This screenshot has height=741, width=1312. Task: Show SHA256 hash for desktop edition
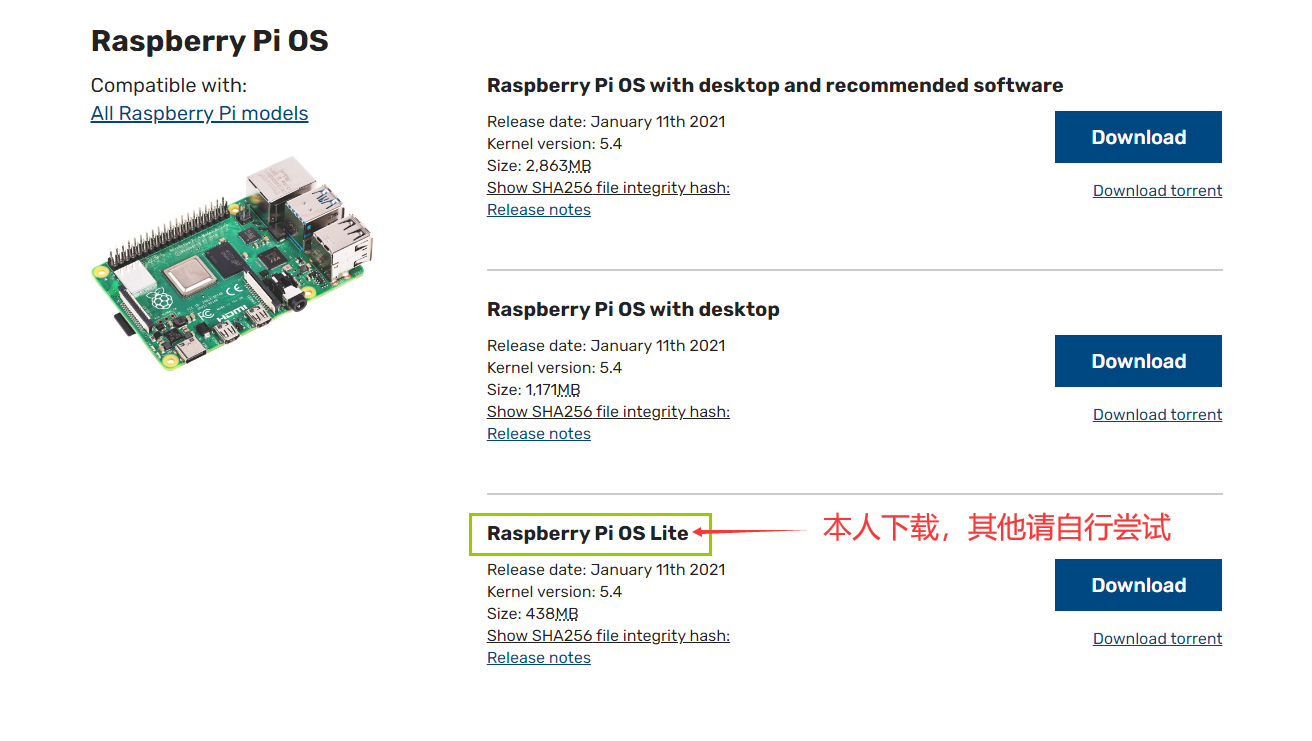point(608,411)
